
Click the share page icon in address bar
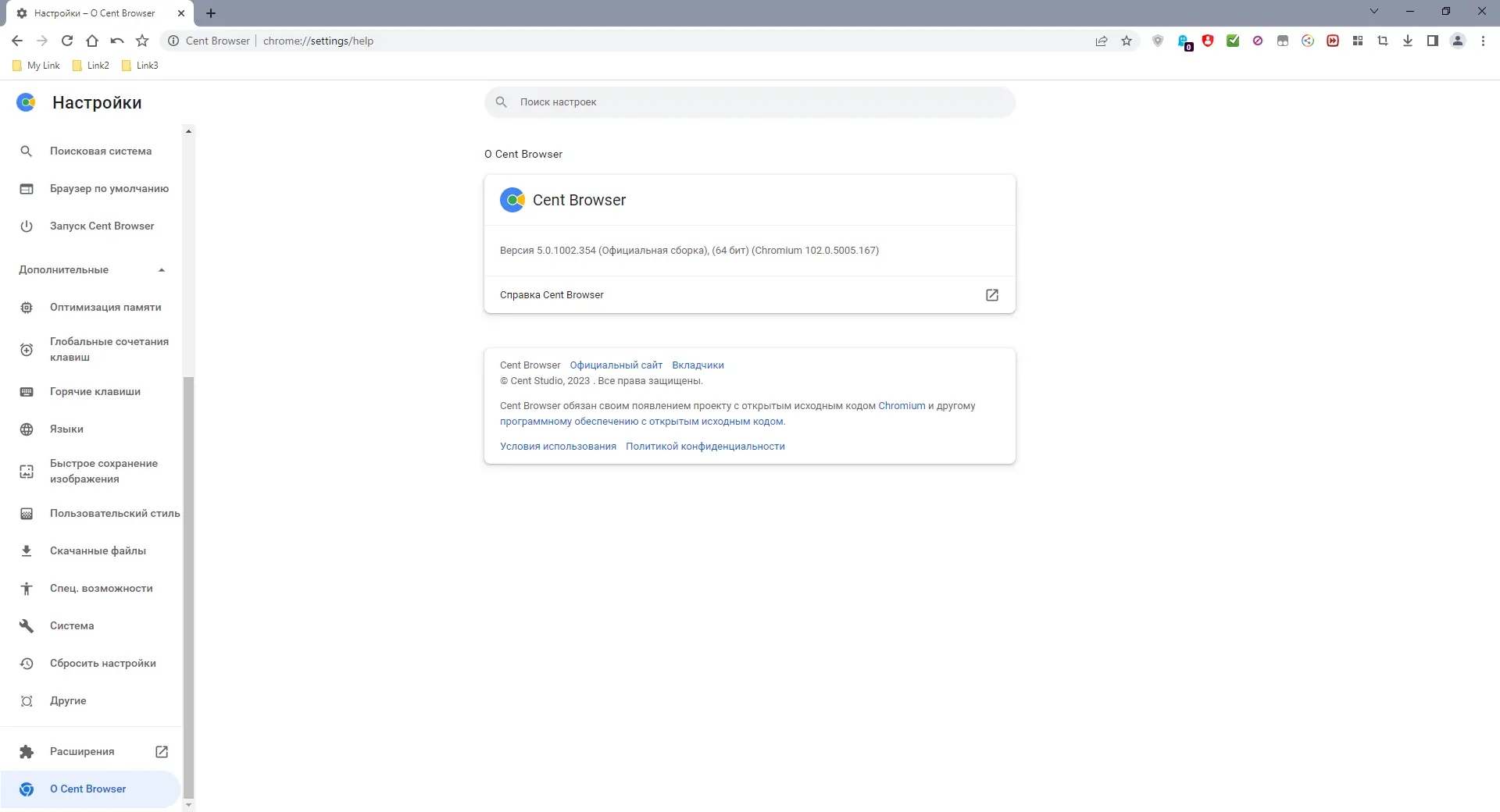pos(1102,41)
